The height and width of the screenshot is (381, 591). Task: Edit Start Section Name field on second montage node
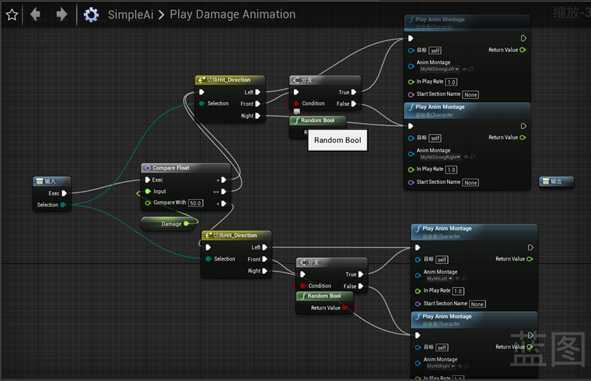pos(470,182)
